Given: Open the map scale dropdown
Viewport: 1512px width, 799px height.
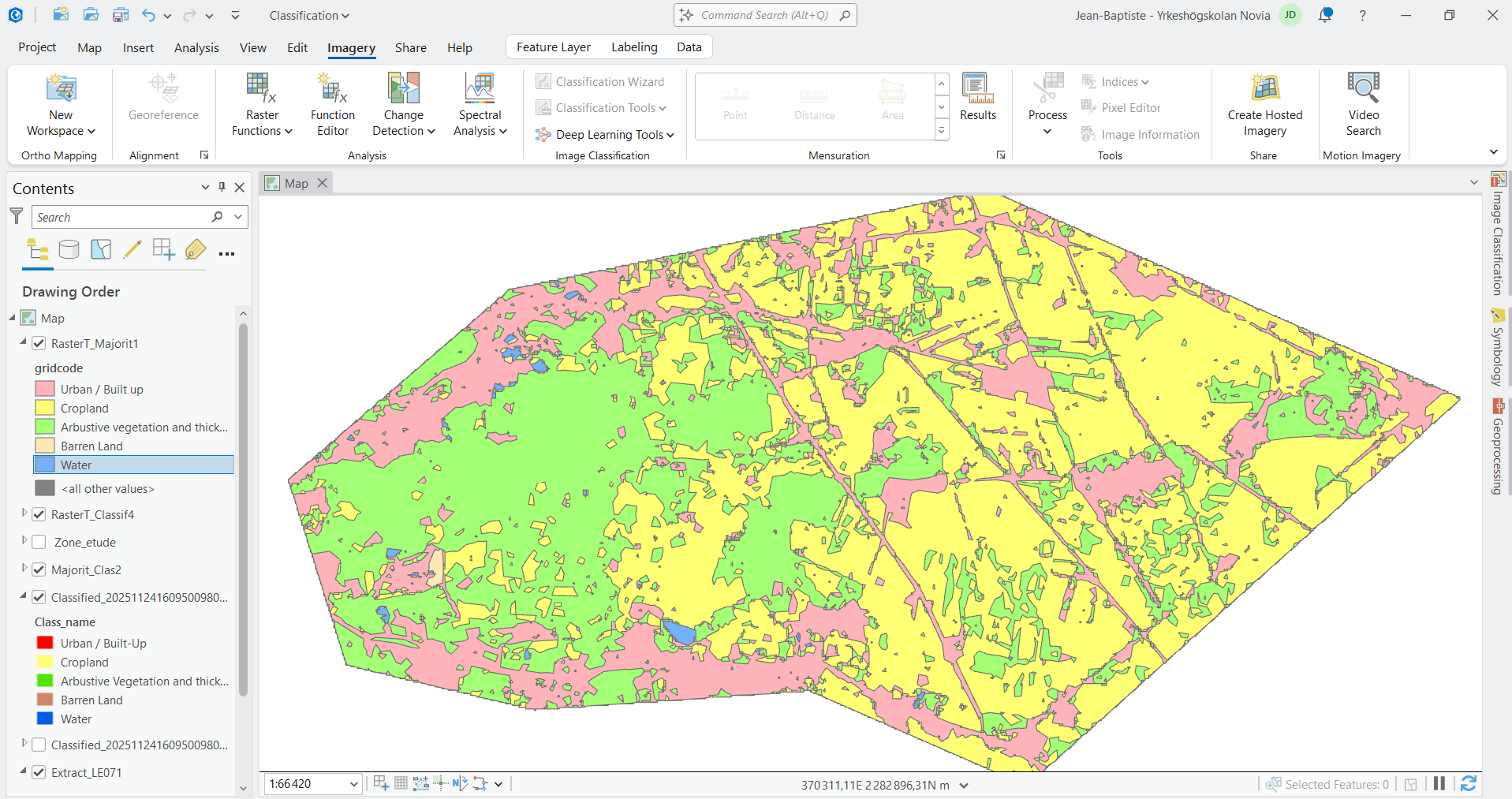Looking at the screenshot, I should point(353,784).
